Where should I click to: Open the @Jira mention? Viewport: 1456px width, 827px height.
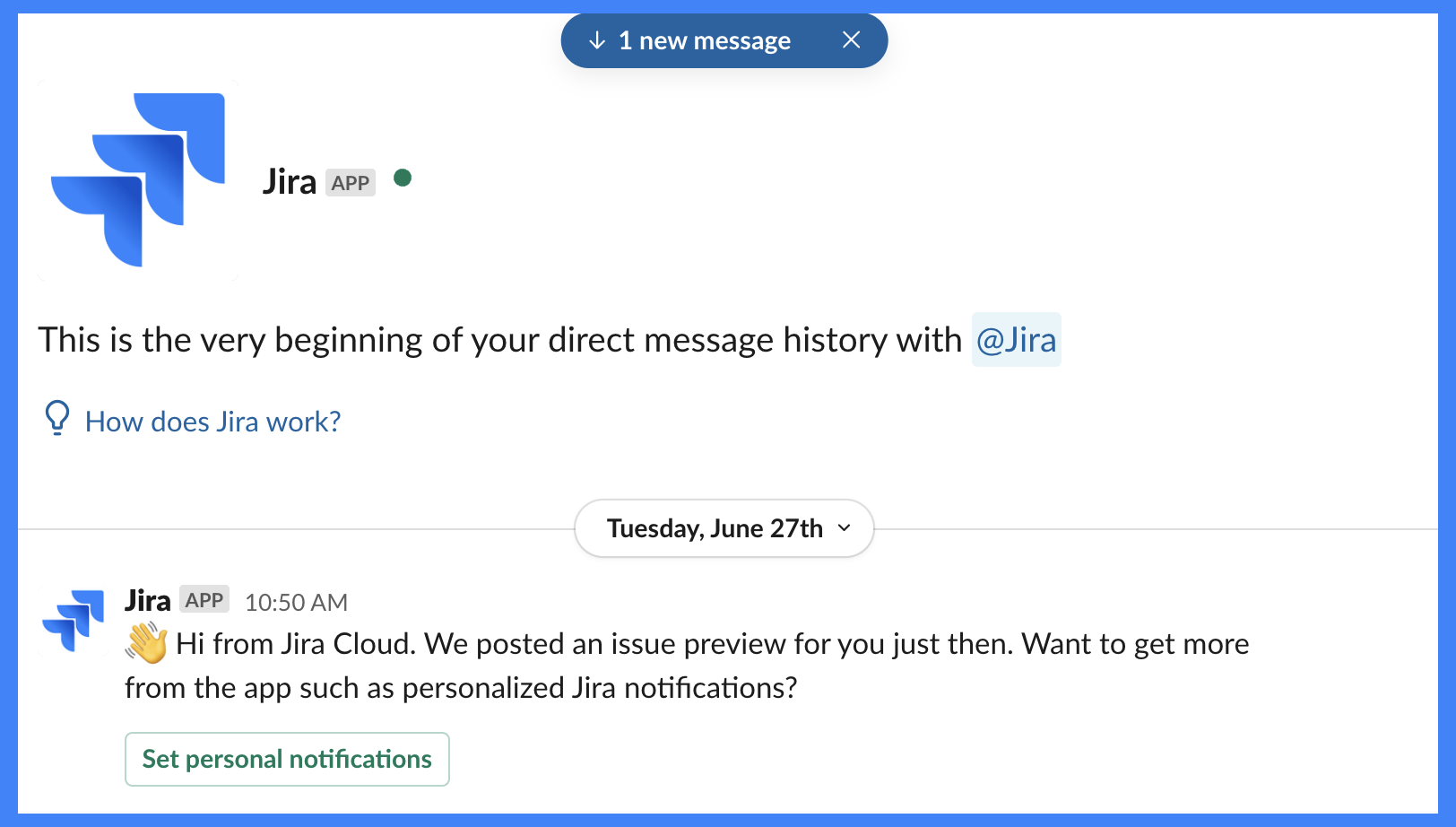(x=1016, y=340)
